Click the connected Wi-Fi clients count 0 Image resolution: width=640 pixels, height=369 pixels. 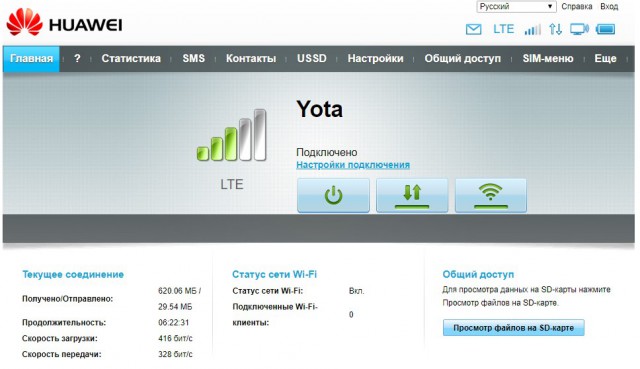coord(351,315)
